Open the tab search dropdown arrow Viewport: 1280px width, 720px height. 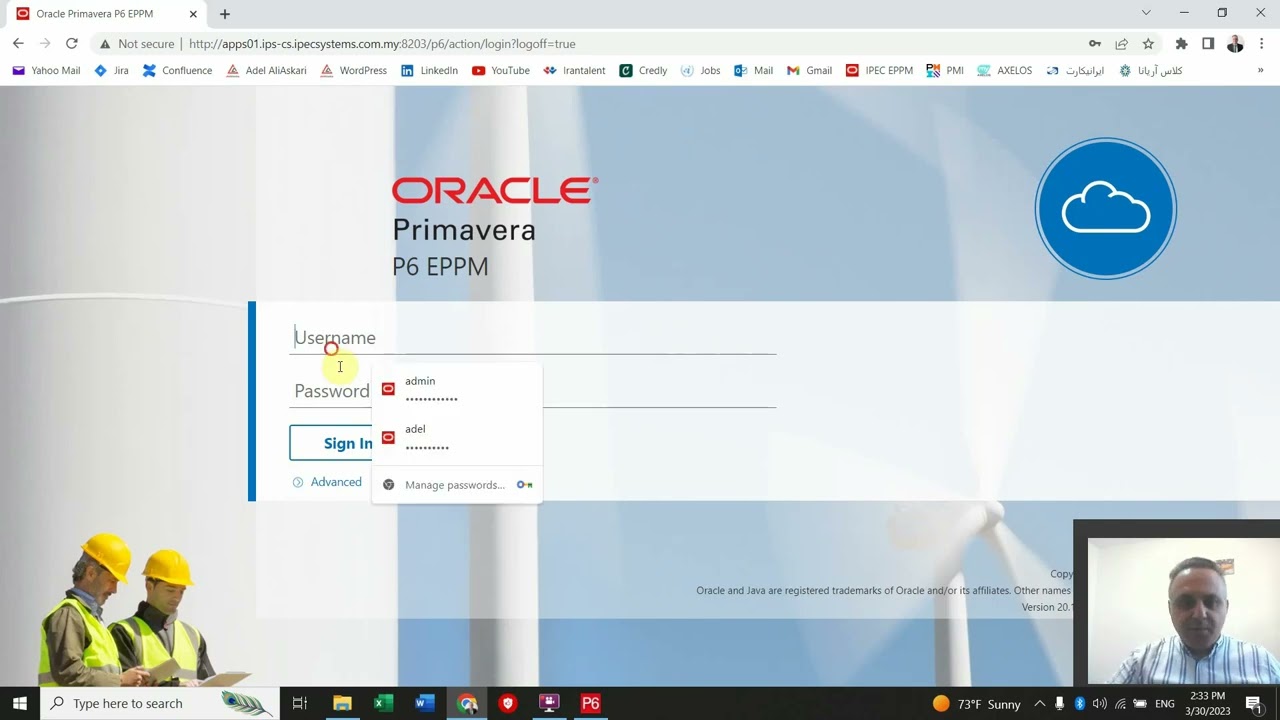point(1146,13)
